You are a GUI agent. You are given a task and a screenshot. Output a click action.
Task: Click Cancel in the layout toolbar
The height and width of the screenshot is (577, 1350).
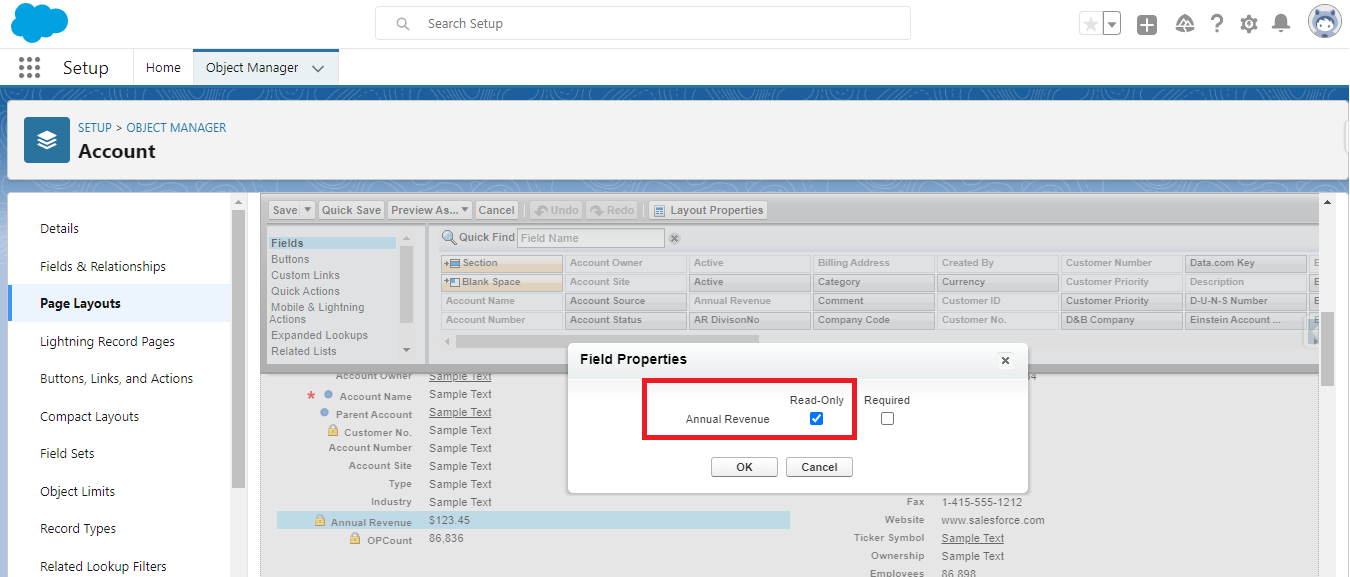(496, 210)
